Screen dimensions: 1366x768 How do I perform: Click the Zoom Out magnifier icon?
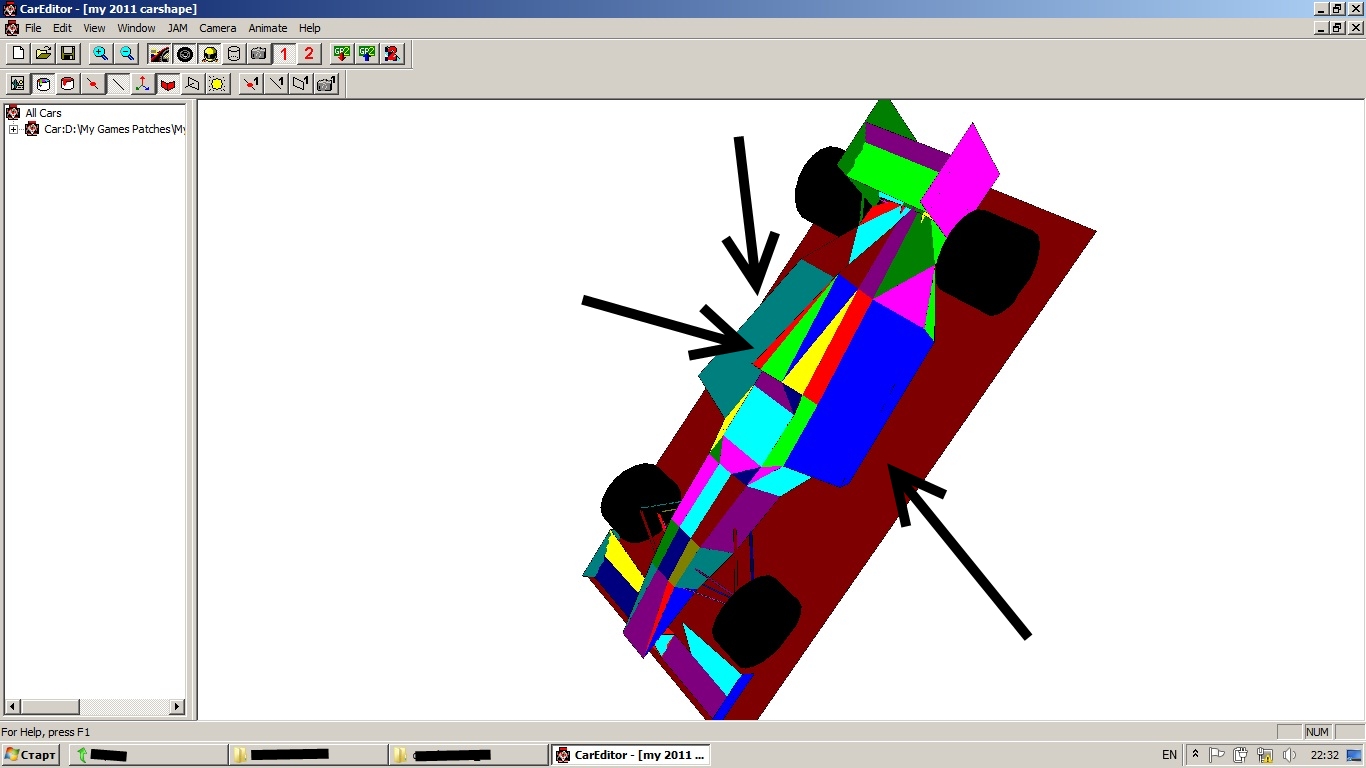pos(127,54)
